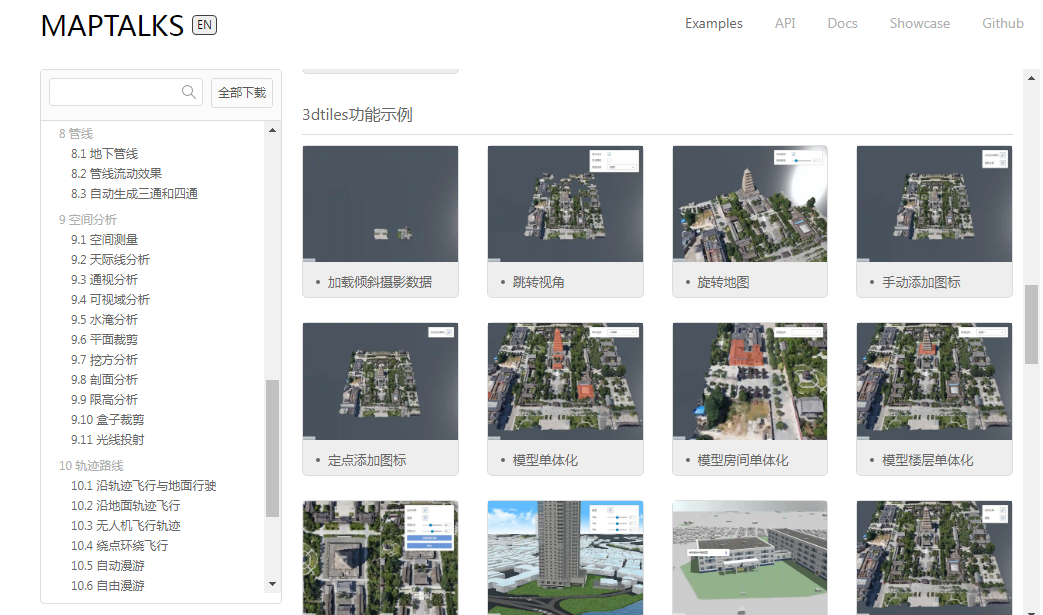The width and height of the screenshot is (1043, 615).
Task: Open the 加载倾斜摄影数据 thumbnail
Action: tap(380, 203)
